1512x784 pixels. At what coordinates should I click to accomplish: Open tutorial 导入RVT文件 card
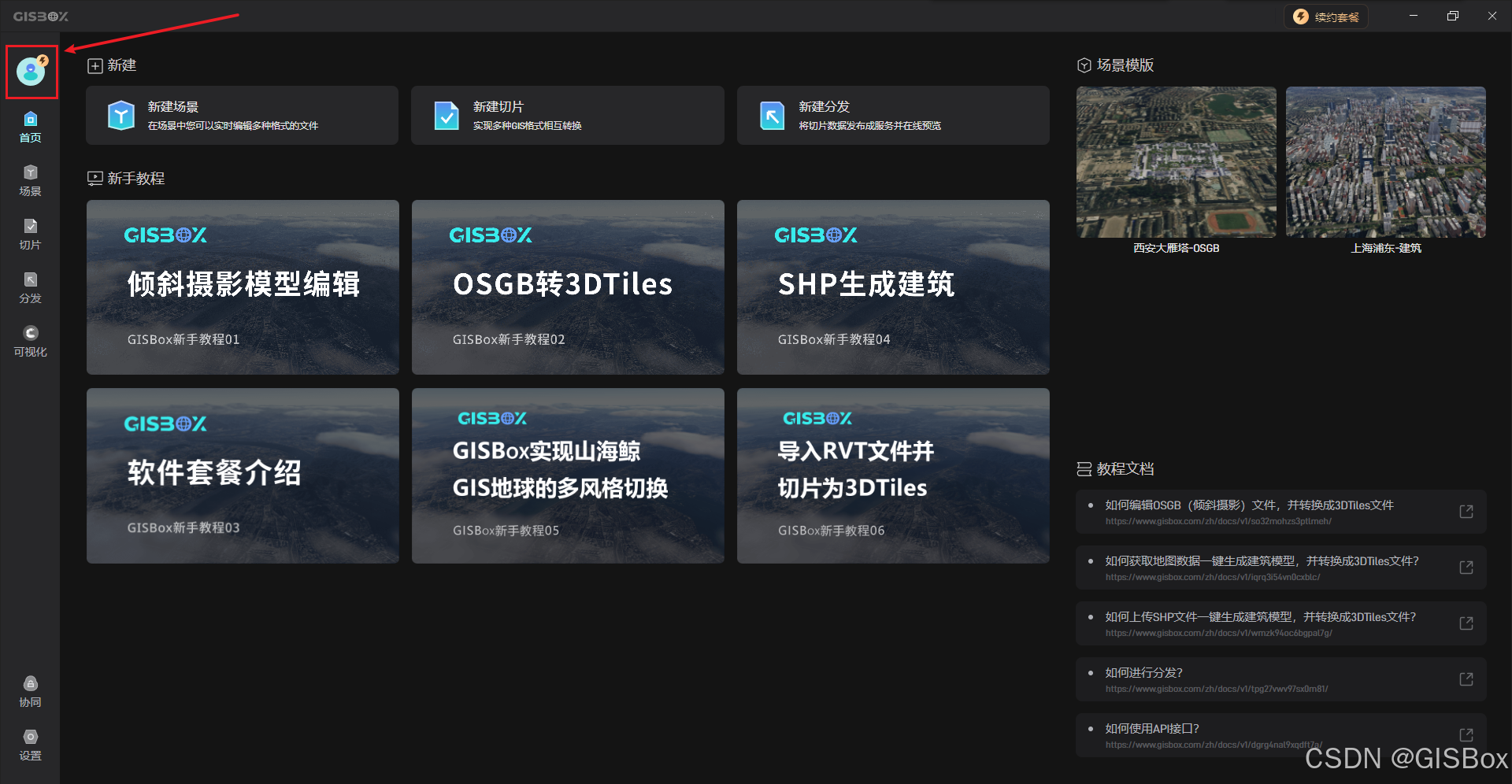click(893, 475)
